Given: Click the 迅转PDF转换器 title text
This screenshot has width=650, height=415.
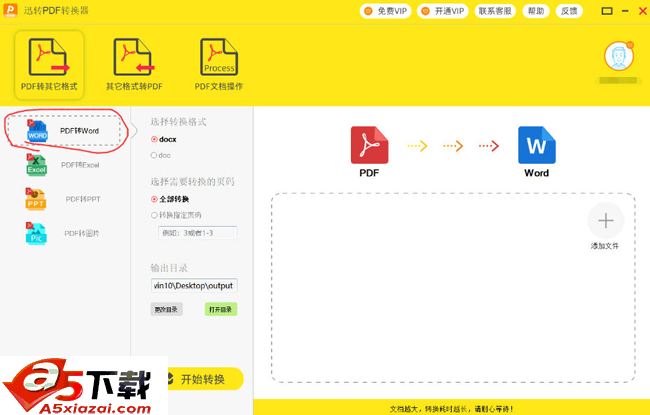Looking at the screenshot, I should (x=56, y=10).
